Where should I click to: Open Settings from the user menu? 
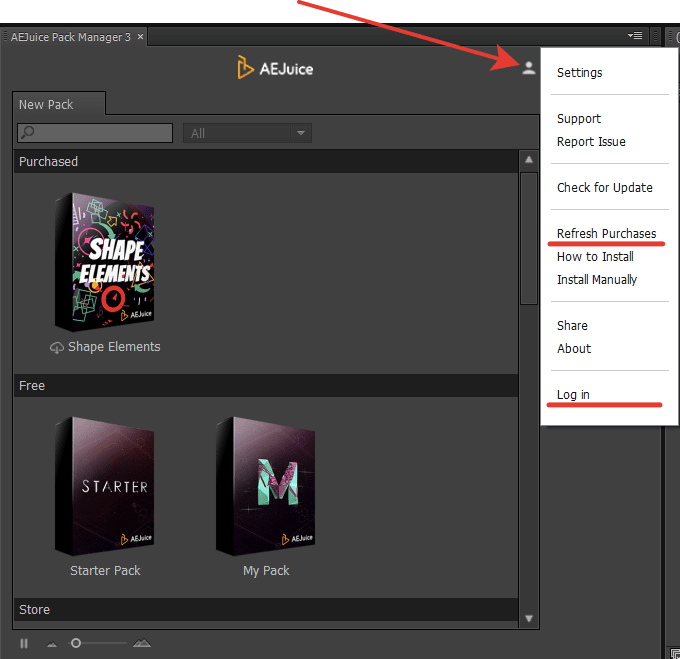579,72
